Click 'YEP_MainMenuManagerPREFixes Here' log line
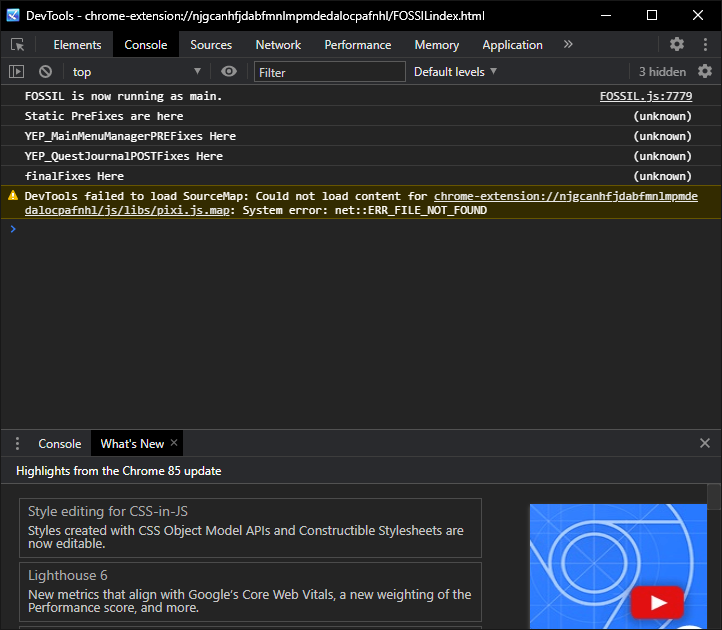Viewport: 722px width, 630px height. point(130,136)
